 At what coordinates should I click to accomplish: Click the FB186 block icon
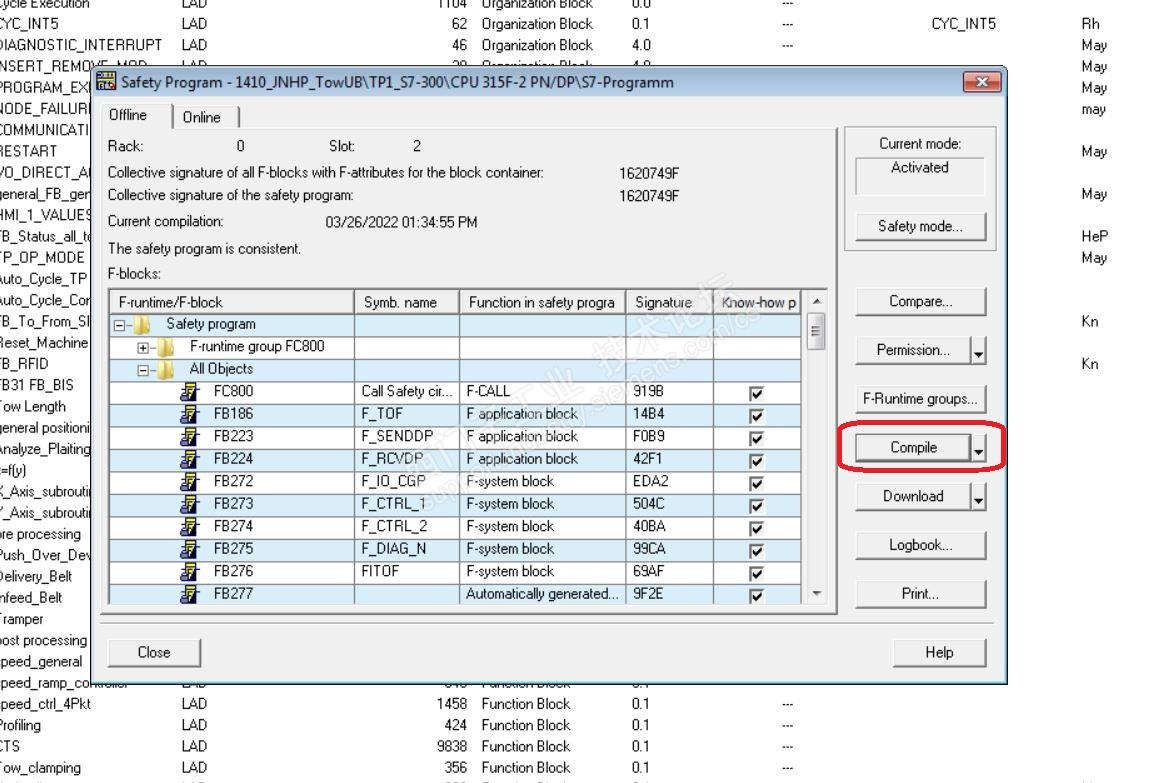tap(185, 414)
